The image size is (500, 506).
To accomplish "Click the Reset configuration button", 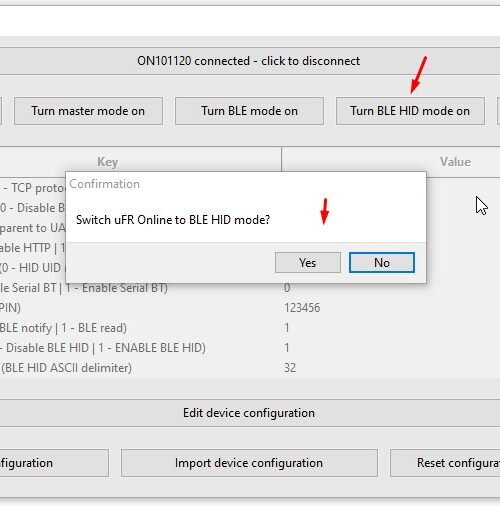I will (445, 463).
